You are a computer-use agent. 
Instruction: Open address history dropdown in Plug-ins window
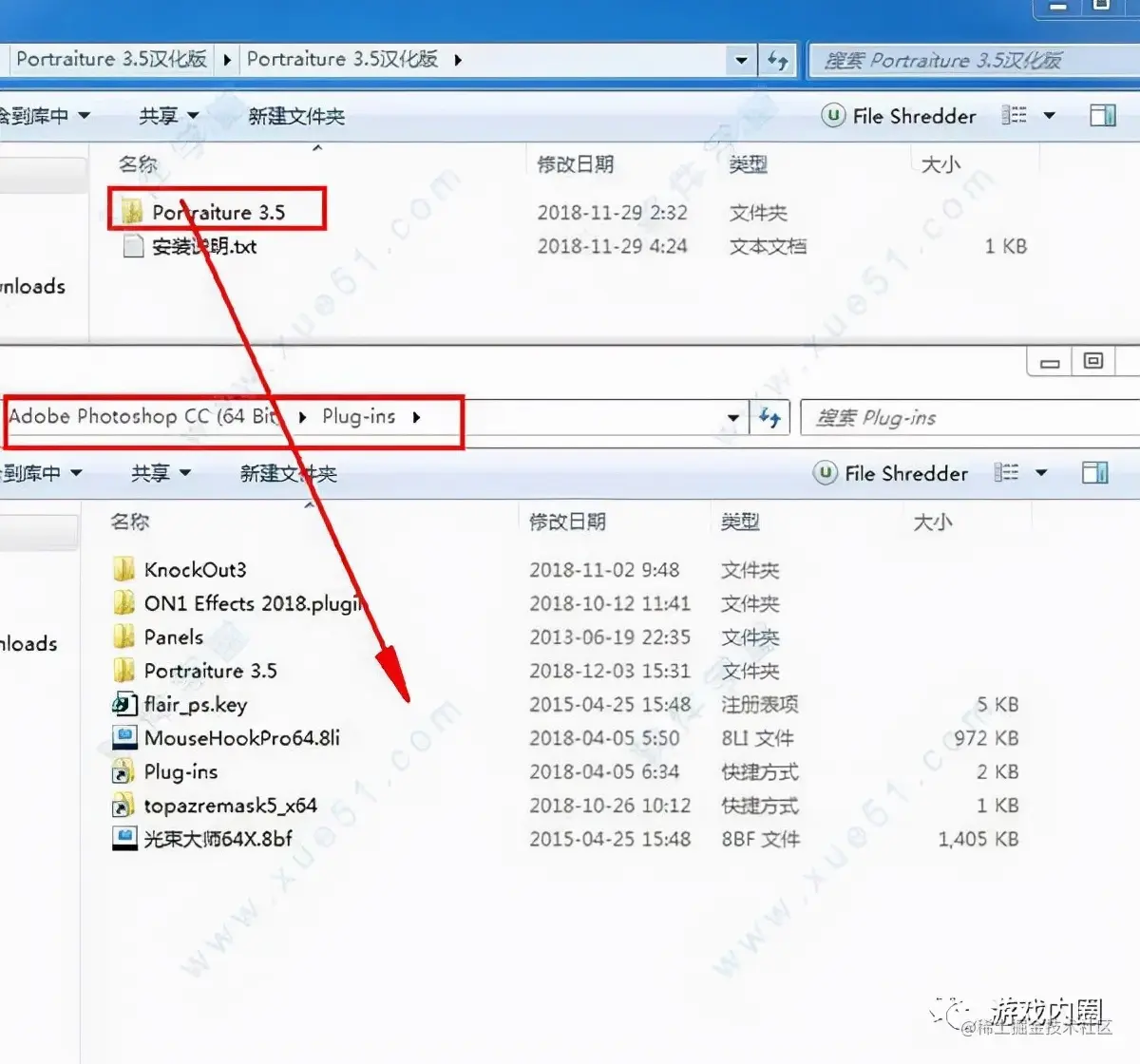[x=733, y=417]
